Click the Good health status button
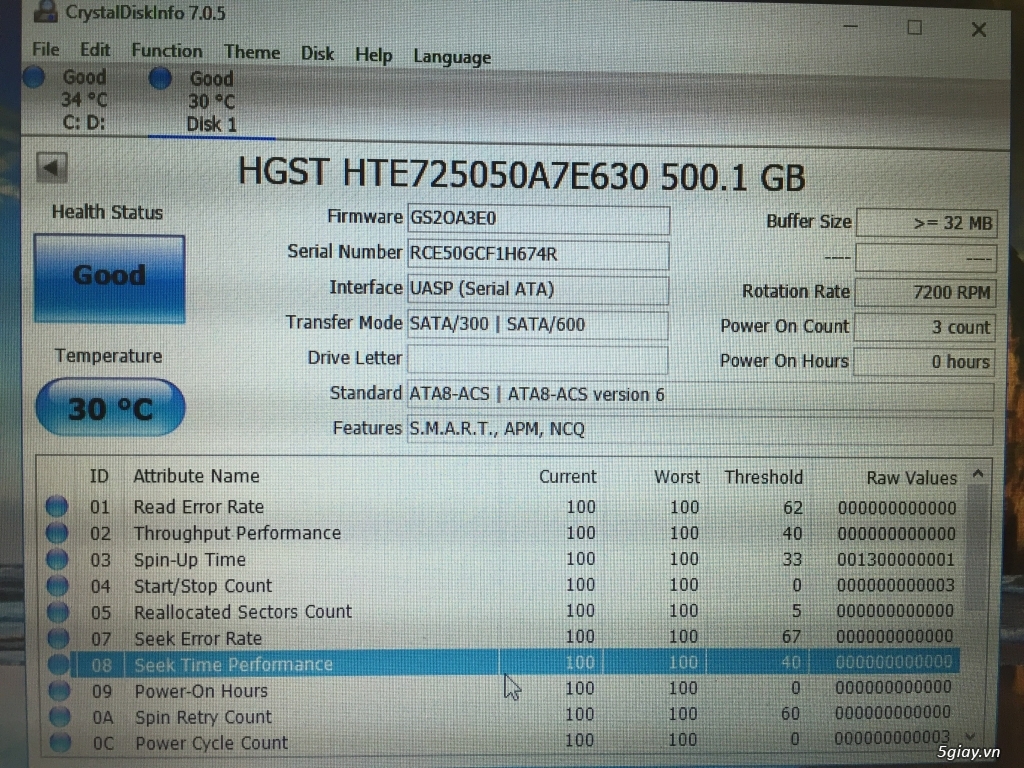1024x768 pixels. tap(109, 276)
